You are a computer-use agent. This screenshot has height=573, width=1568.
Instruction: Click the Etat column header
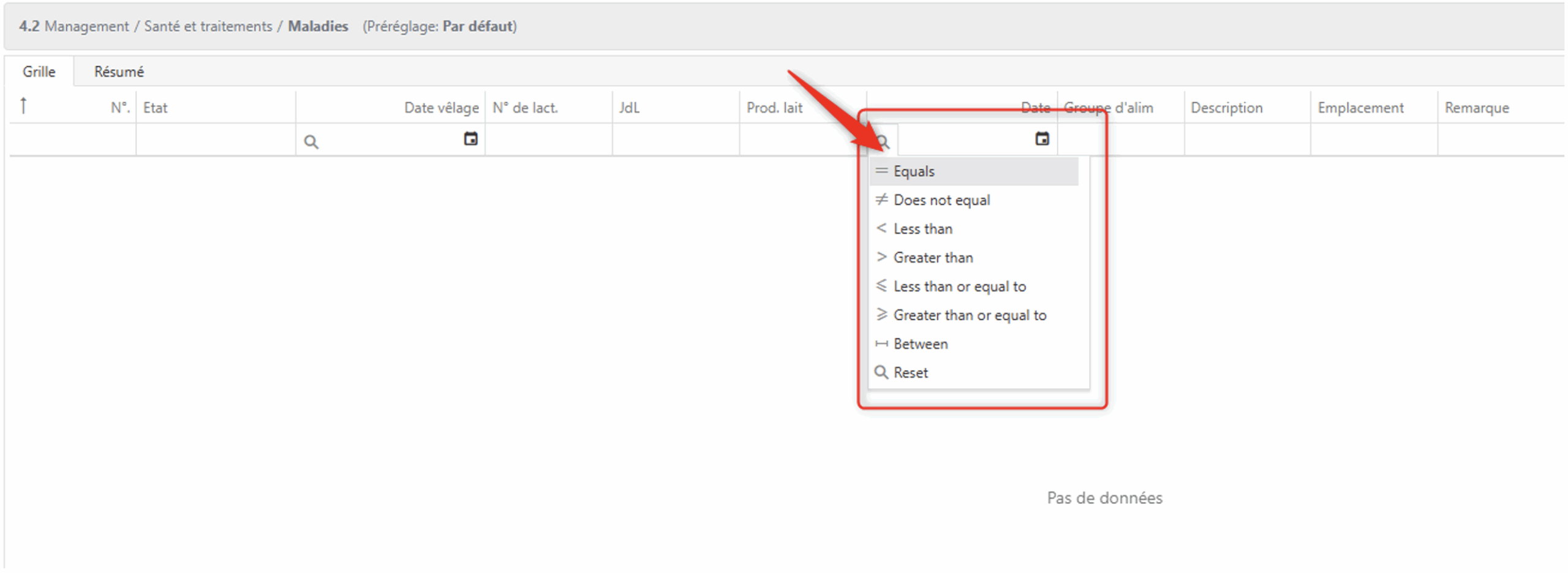tap(156, 108)
